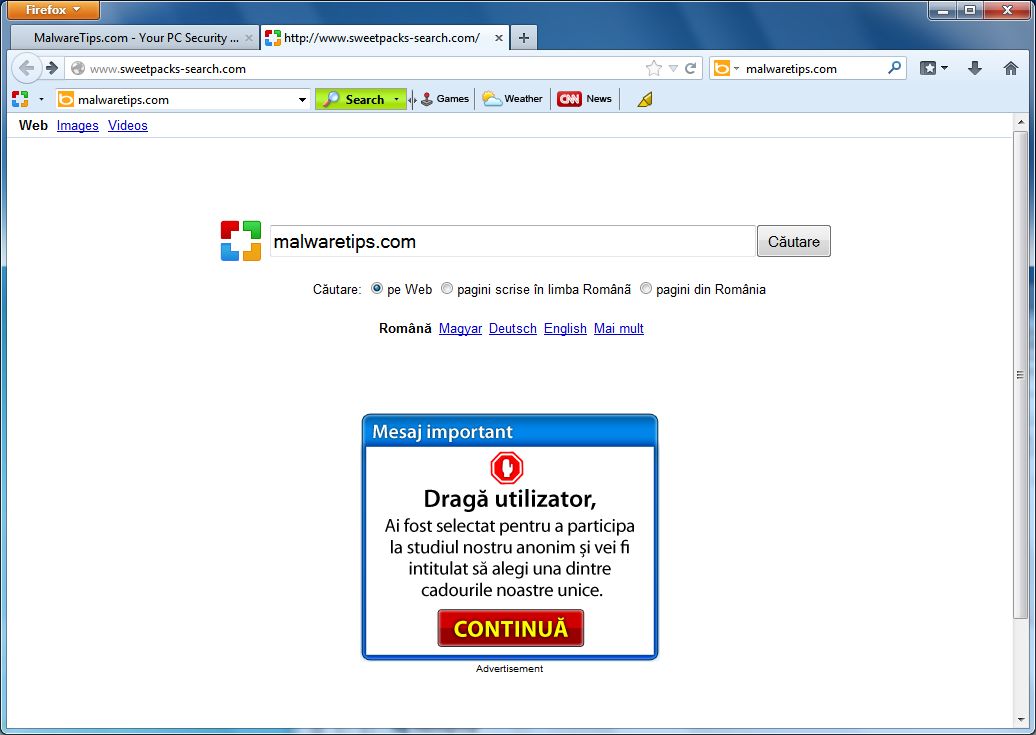Switch language to Magyar
Image resolution: width=1036 pixels, height=735 pixels.
click(x=461, y=329)
